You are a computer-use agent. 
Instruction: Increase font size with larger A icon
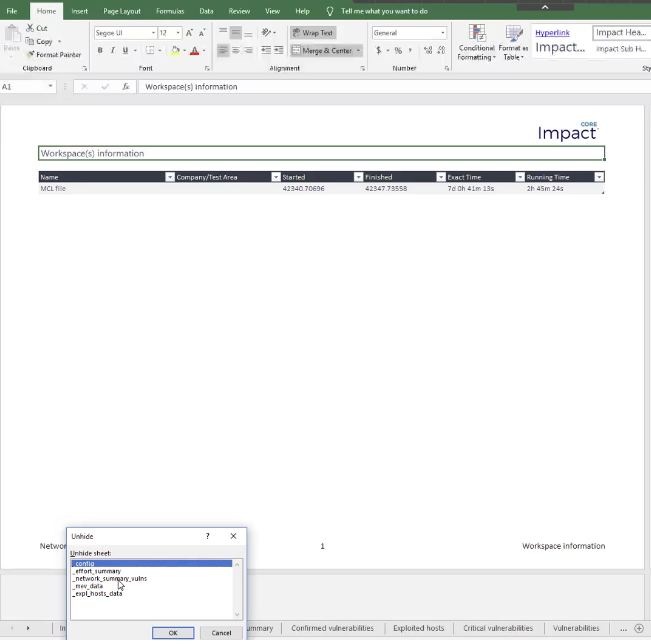pos(189,33)
